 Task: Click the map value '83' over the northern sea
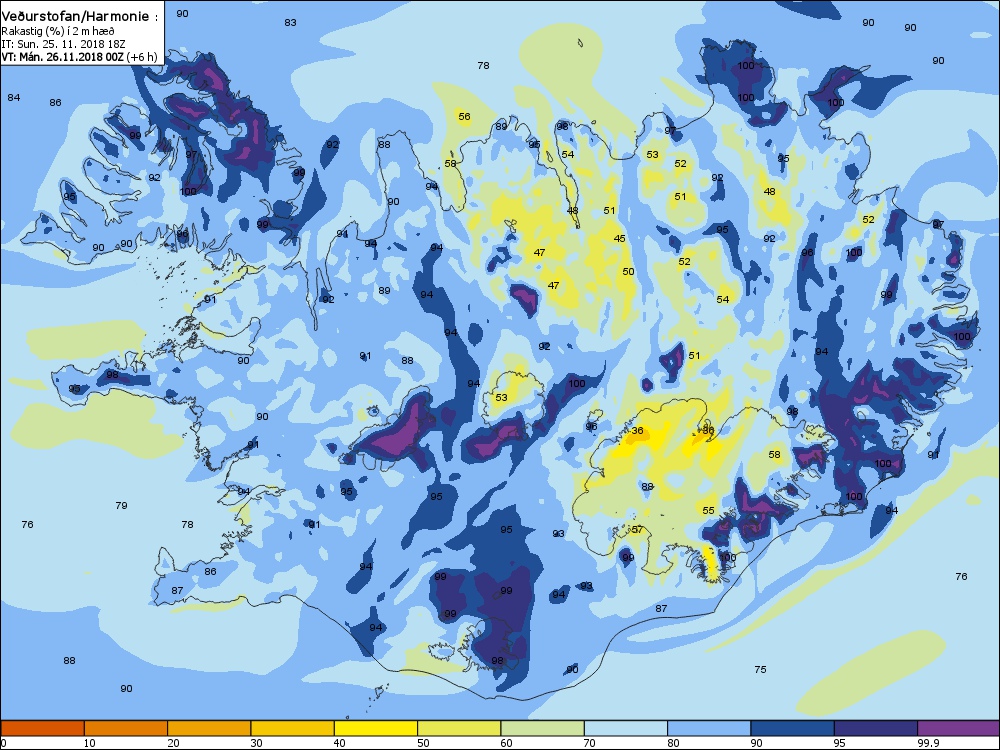[x=290, y=22]
